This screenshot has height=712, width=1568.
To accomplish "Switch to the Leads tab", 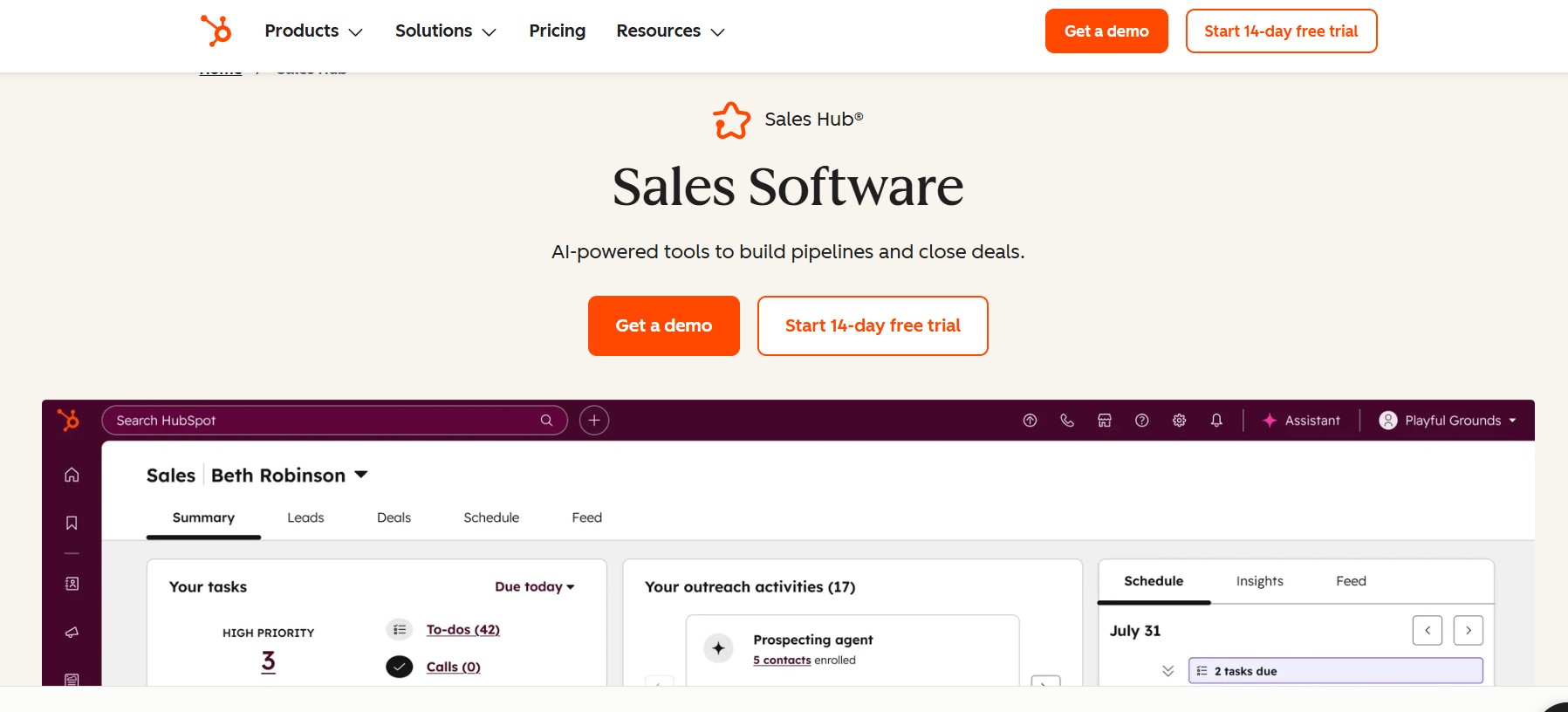I will pos(305,517).
